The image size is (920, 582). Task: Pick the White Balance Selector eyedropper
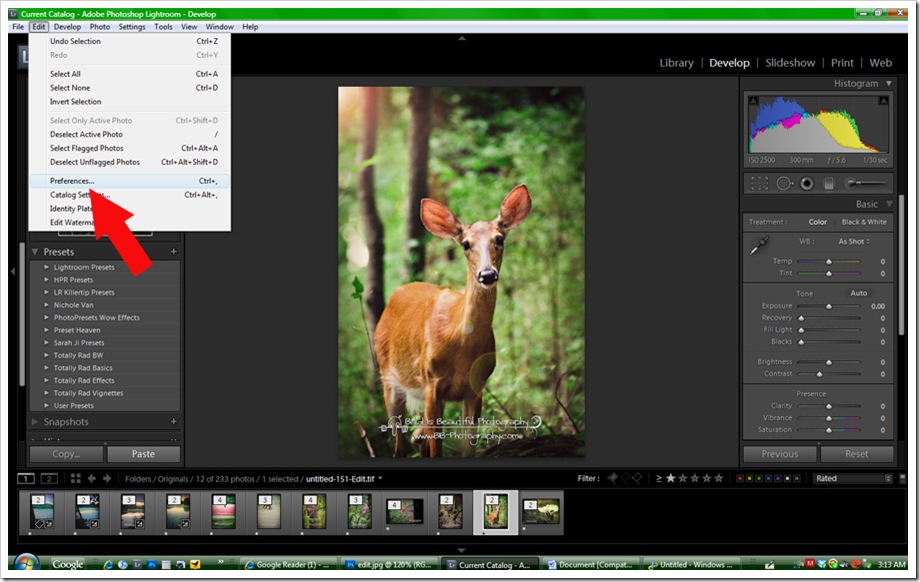tap(759, 244)
